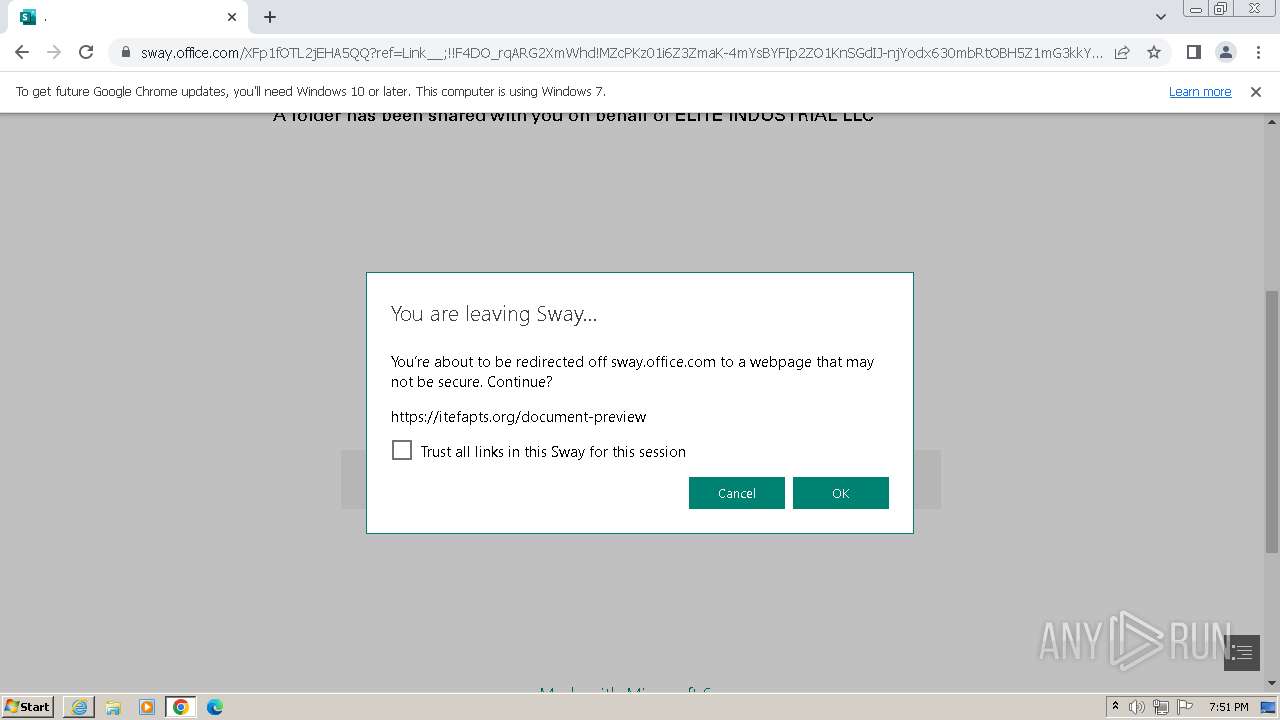Image resolution: width=1280 pixels, height=720 pixels.
Task: Open File Explorer from the taskbar
Action: [113, 707]
